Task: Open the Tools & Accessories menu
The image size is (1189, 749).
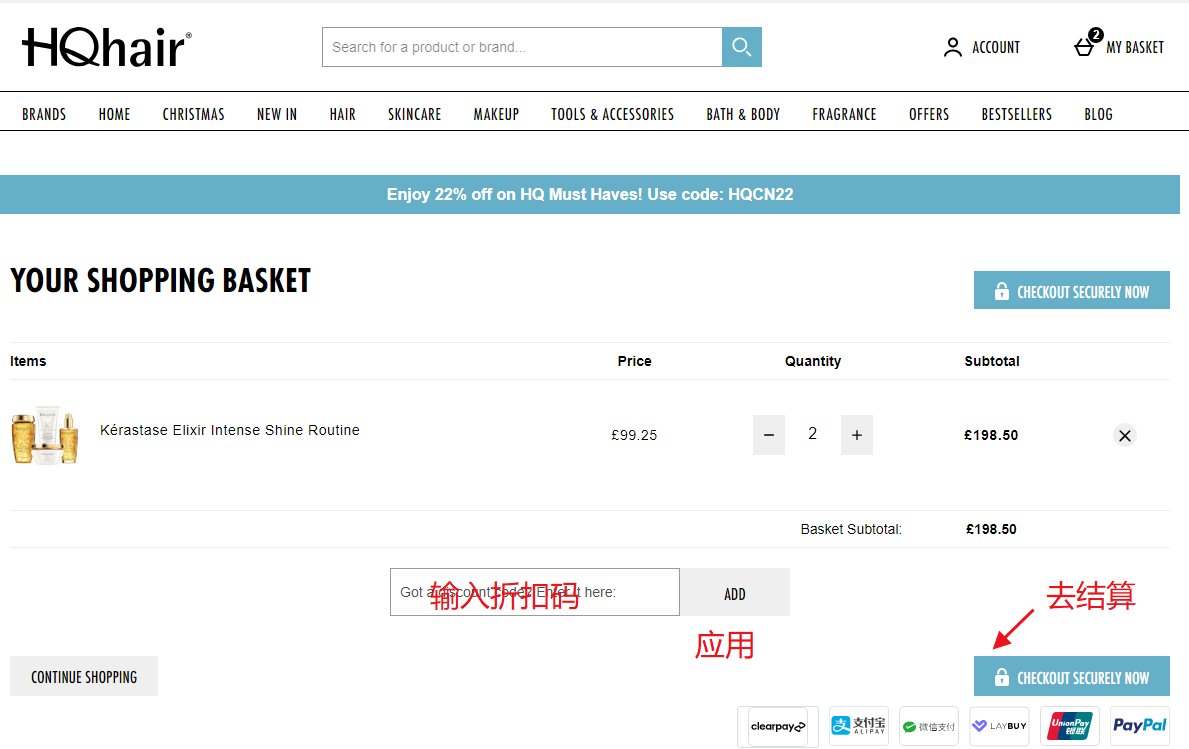Action: point(613,114)
